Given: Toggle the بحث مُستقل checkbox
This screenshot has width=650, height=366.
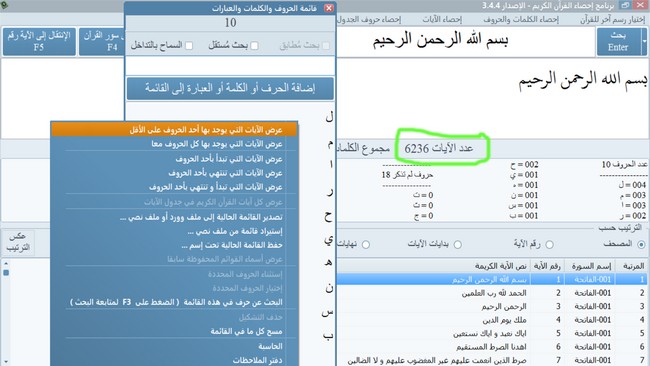Looking at the screenshot, I should click(x=254, y=46).
